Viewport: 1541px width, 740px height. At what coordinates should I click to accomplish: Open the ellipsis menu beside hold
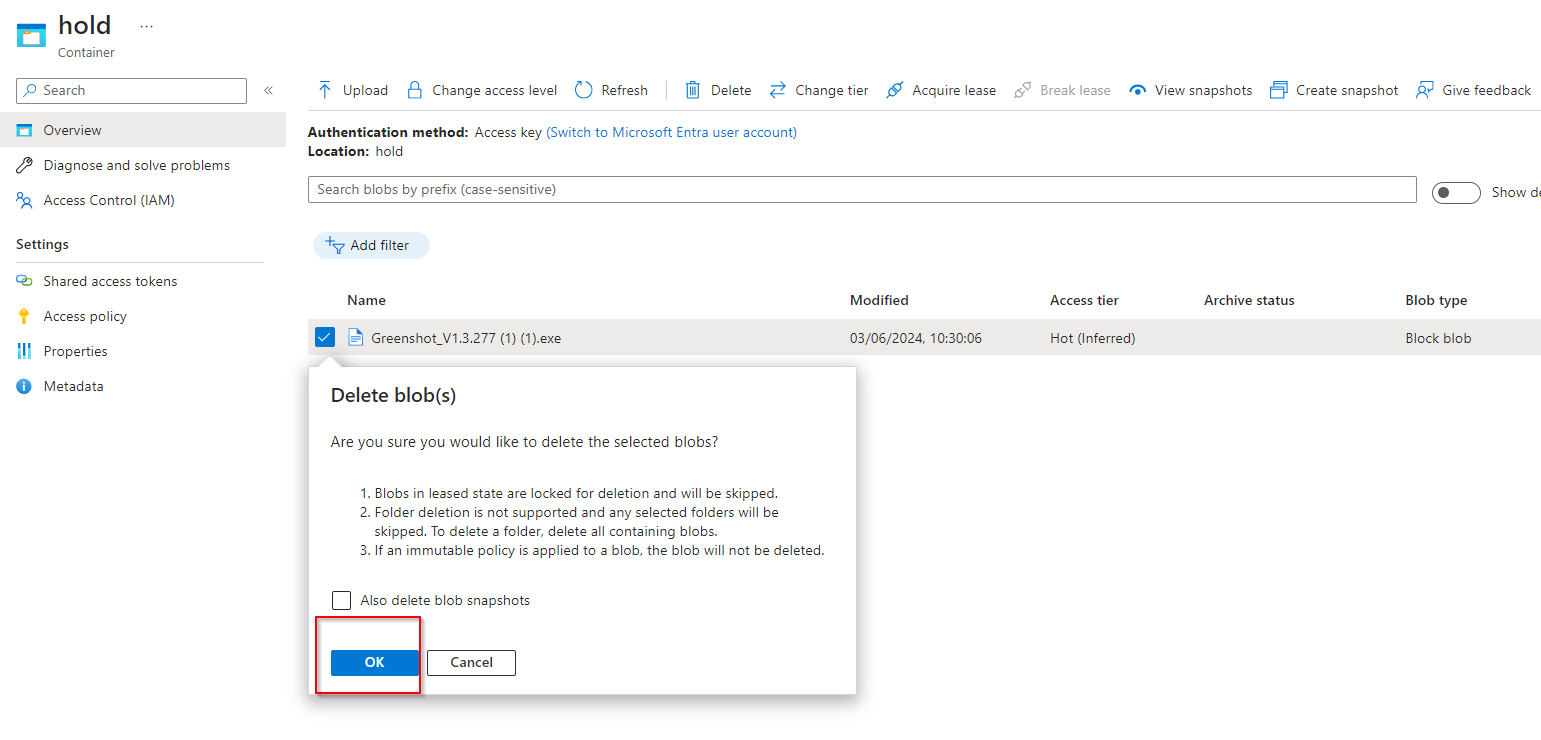click(147, 26)
